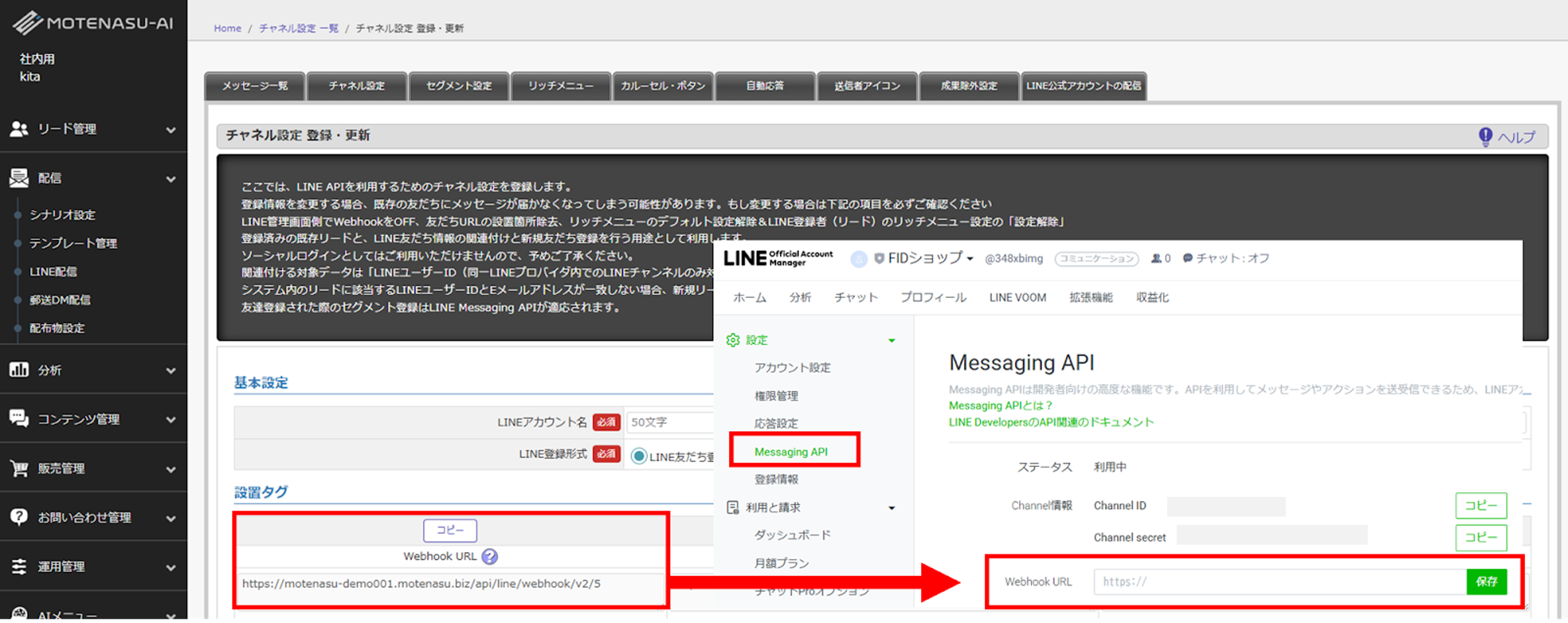The width and height of the screenshot is (1568, 623).
Task: Click the 販売管理 shopping cart icon
Action: [x=19, y=468]
